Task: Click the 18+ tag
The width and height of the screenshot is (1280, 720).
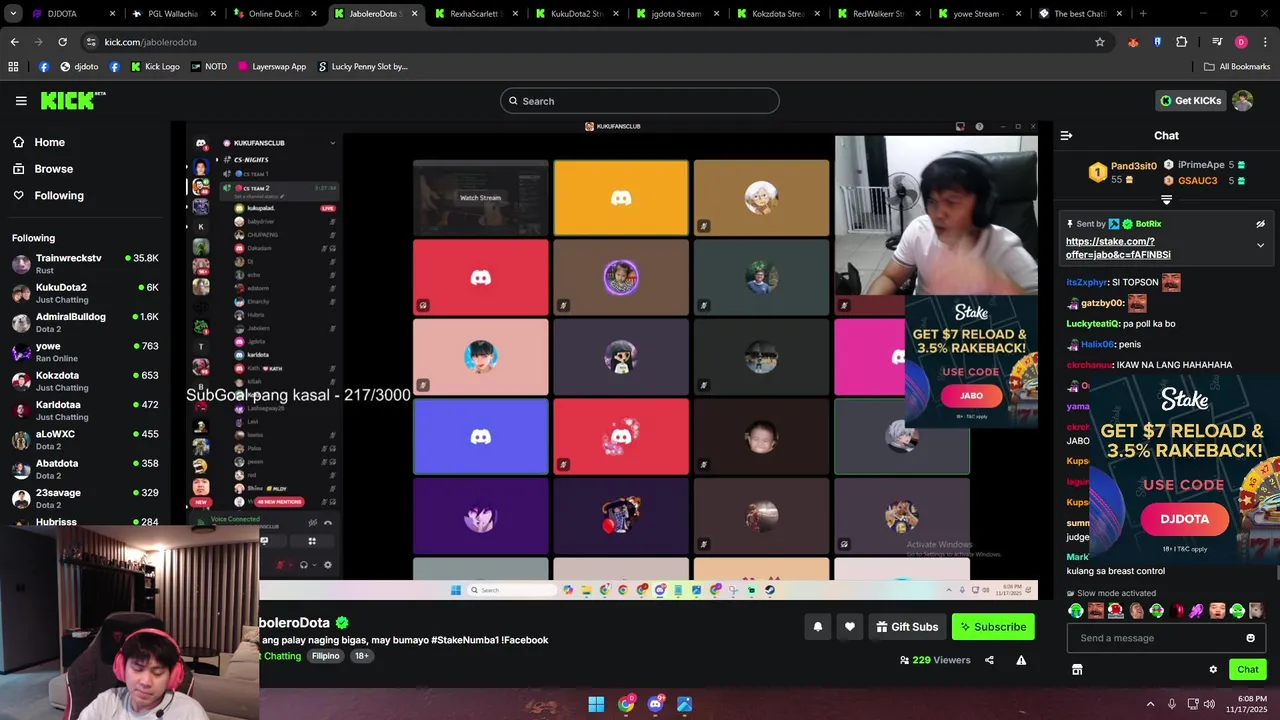Action: pyautogui.click(x=361, y=656)
